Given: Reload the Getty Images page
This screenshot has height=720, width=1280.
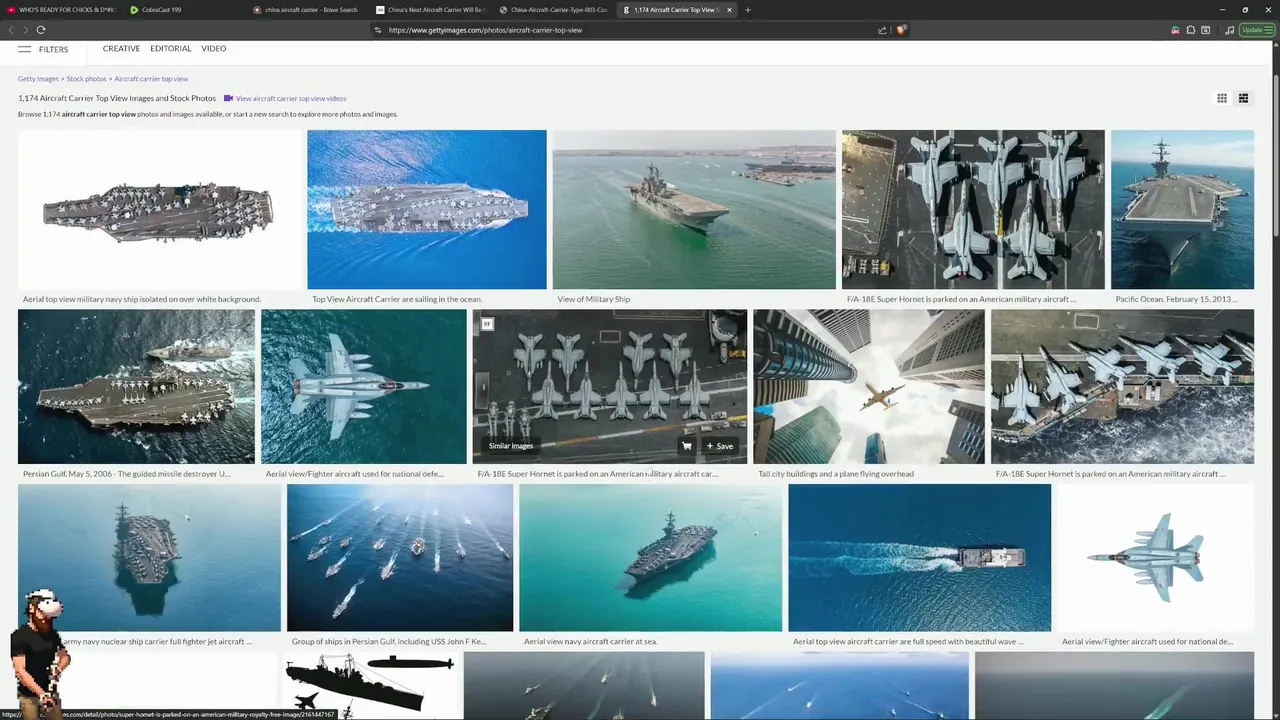Looking at the screenshot, I should coord(41,30).
